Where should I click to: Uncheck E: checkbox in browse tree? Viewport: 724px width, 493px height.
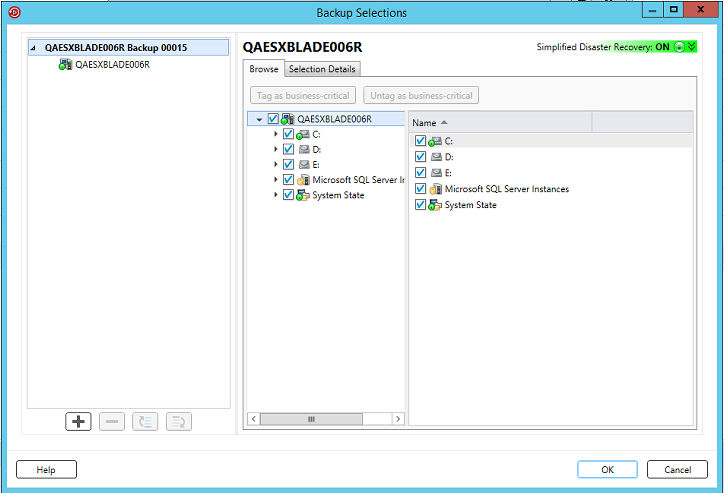[x=288, y=165]
